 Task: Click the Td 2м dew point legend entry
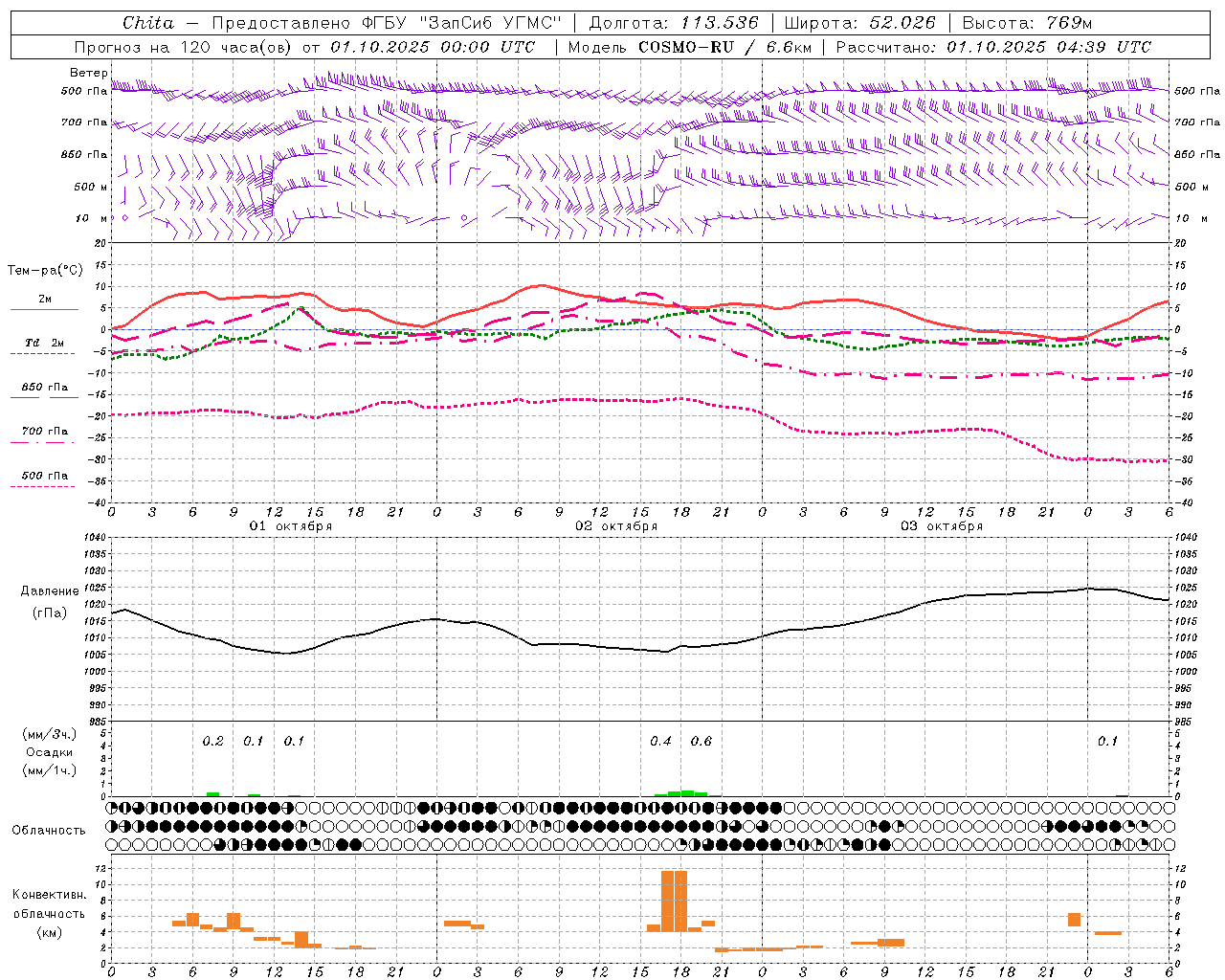[x=44, y=343]
